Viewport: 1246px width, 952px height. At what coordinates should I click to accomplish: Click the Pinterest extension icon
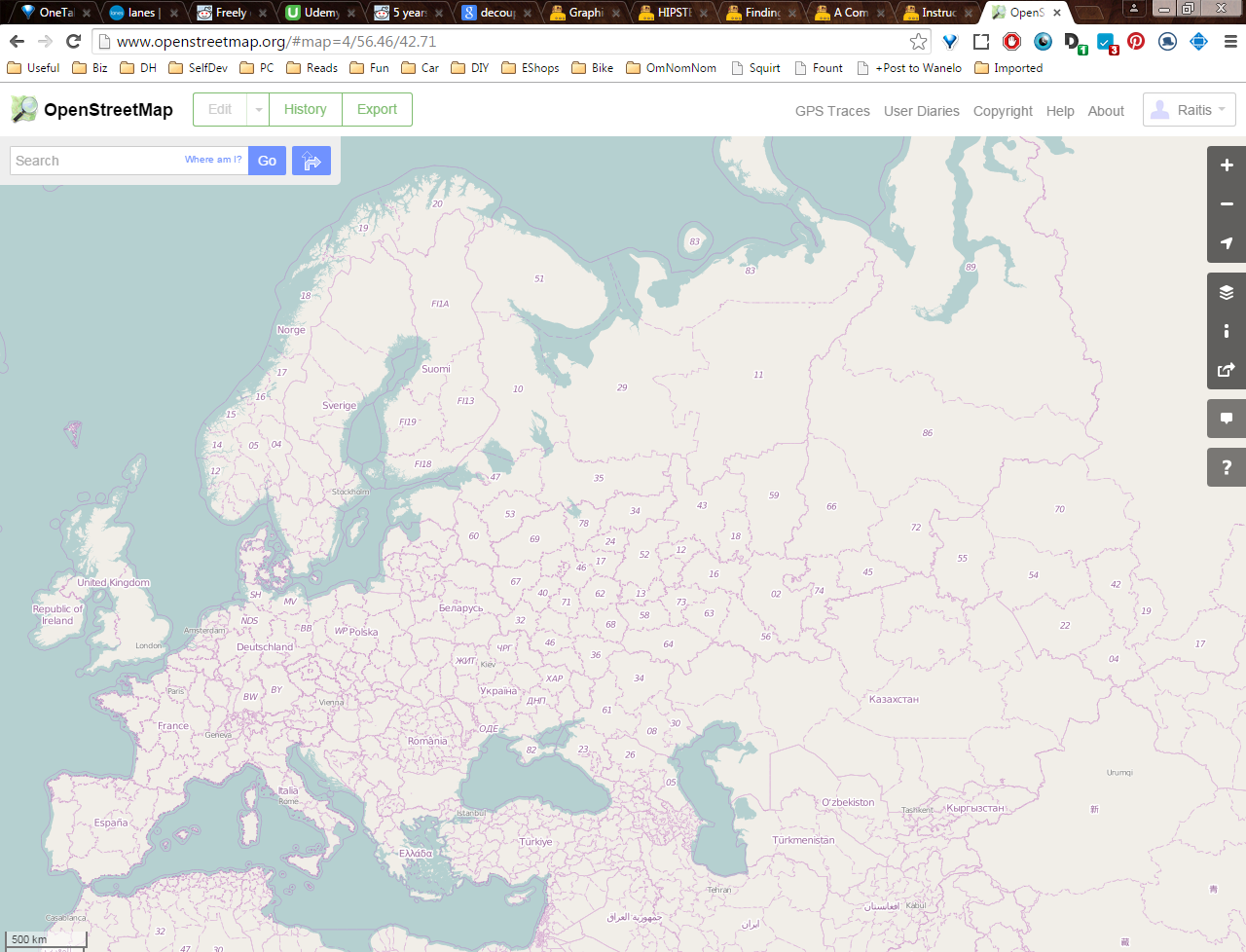click(x=1136, y=41)
